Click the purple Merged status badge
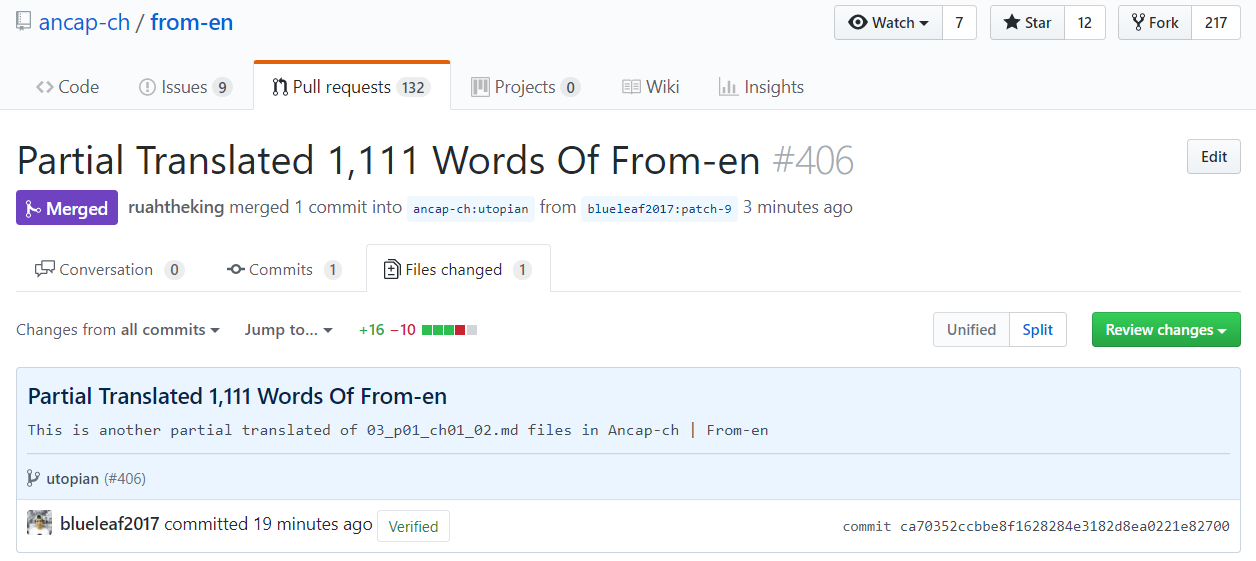The width and height of the screenshot is (1256, 561). tap(67, 208)
